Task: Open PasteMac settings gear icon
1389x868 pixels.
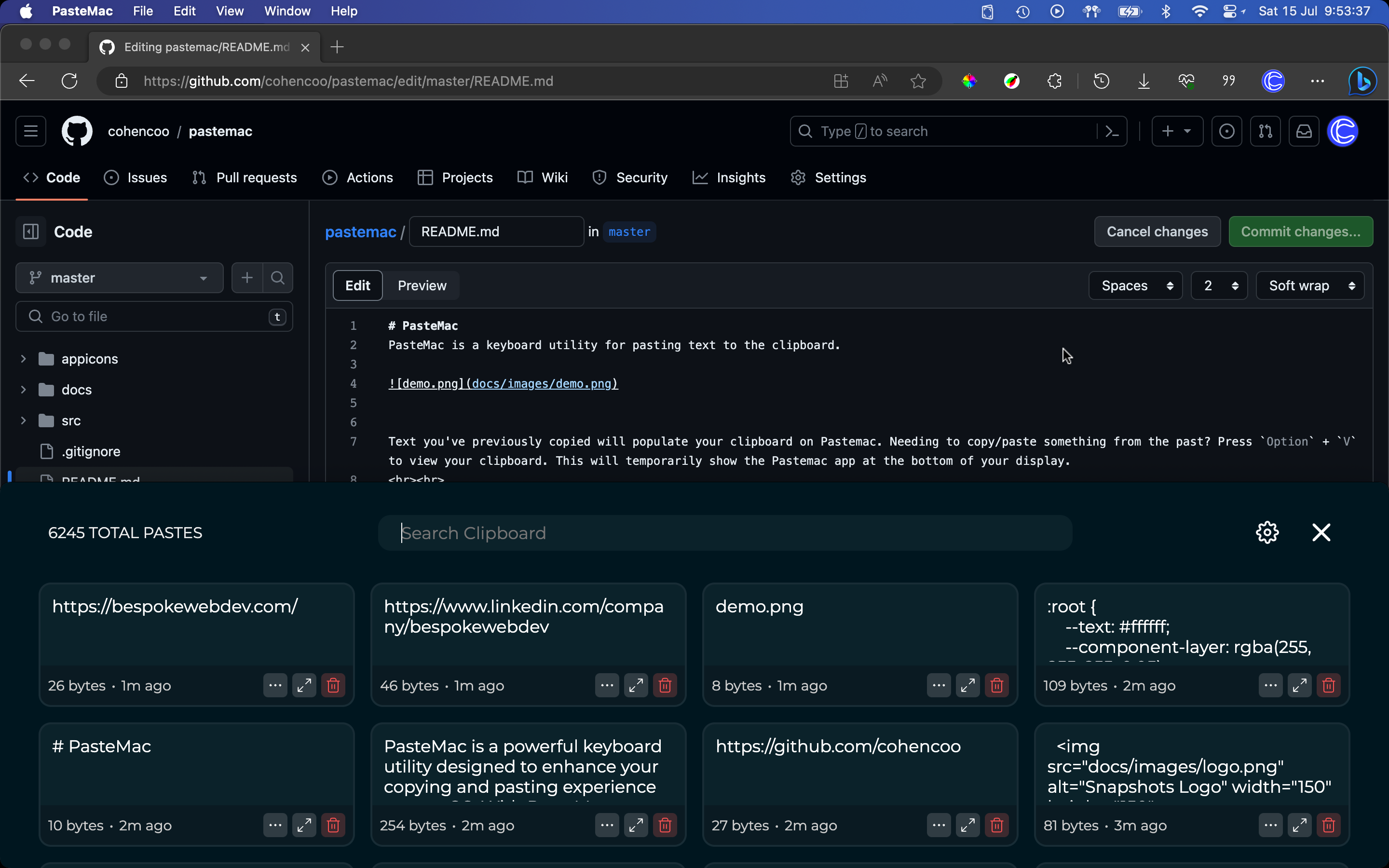Action: tap(1267, 532)
